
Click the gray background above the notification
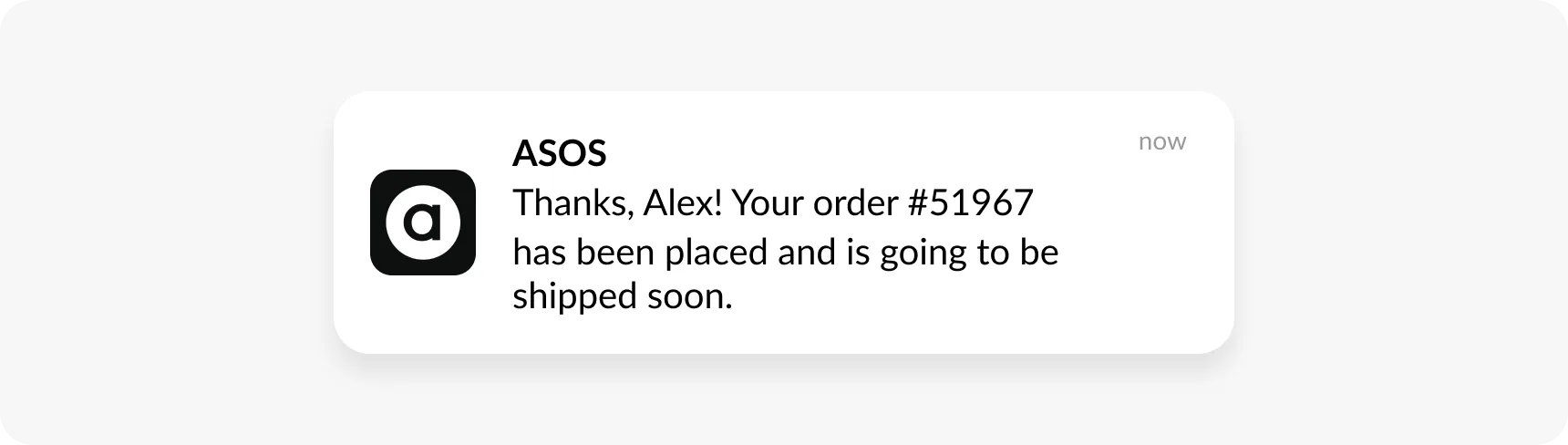click(784, 46)
